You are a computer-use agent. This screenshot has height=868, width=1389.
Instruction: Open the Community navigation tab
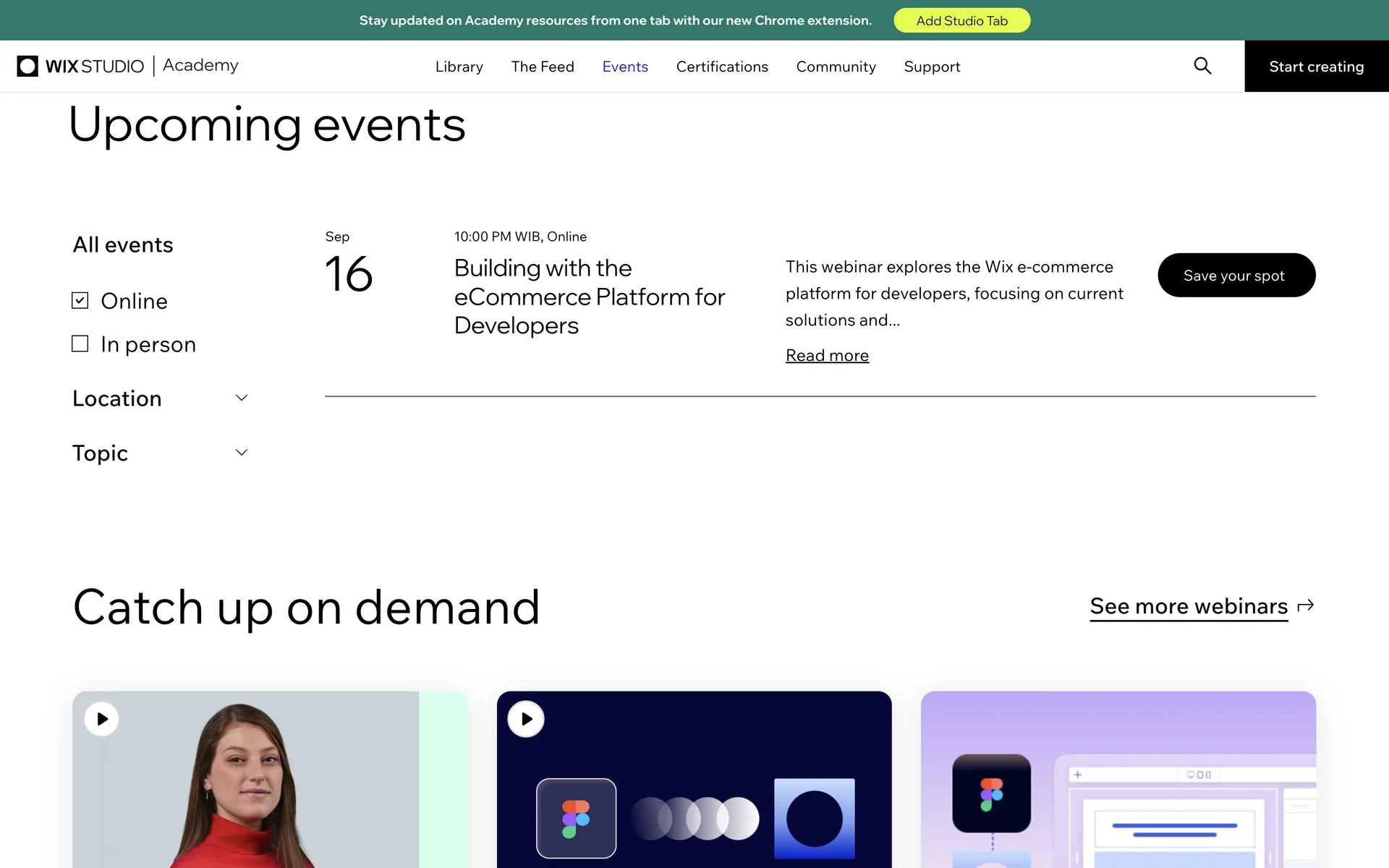point(836,67)
